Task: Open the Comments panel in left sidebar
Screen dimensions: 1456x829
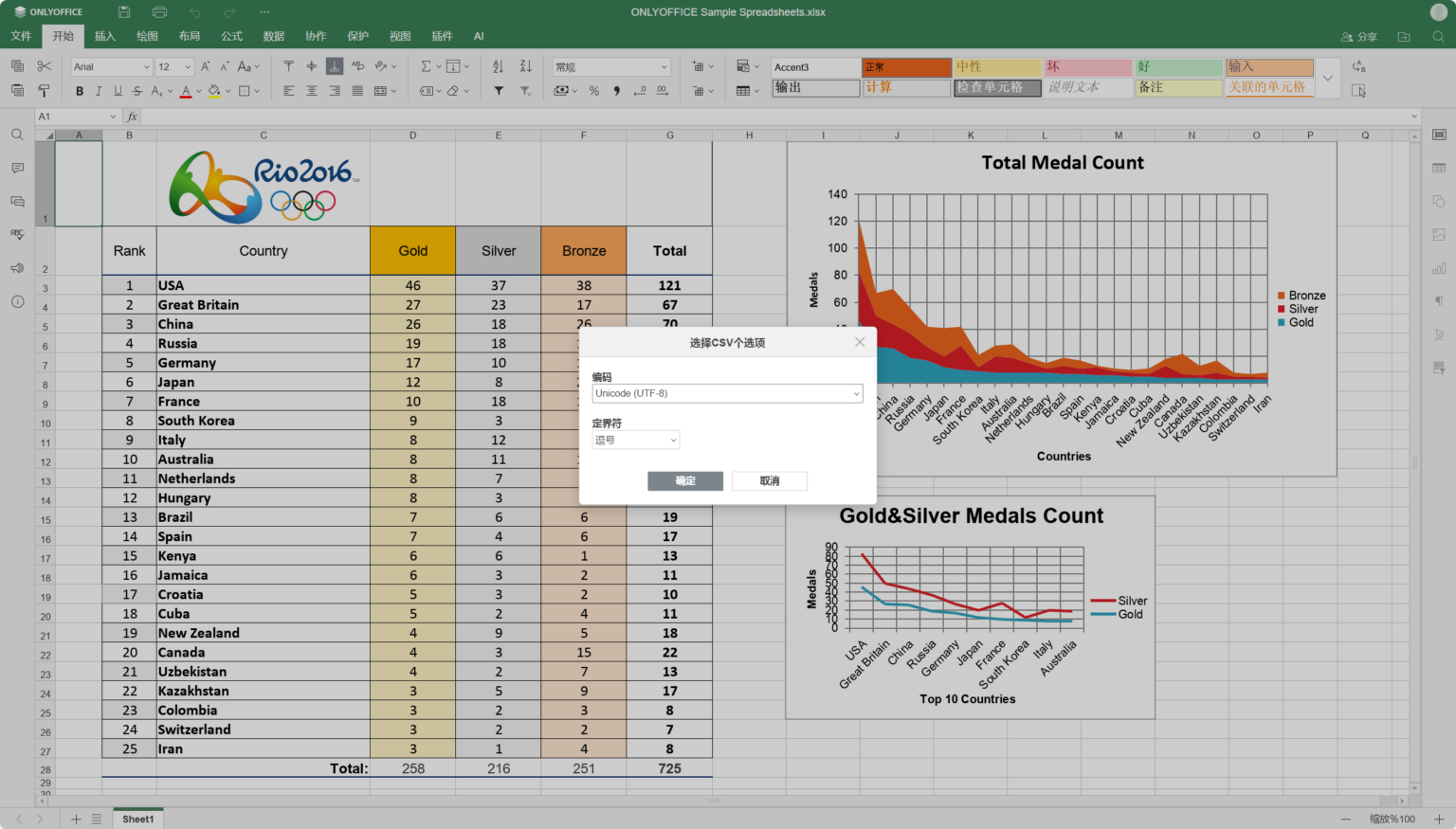Action: click(x=17, y=169)
